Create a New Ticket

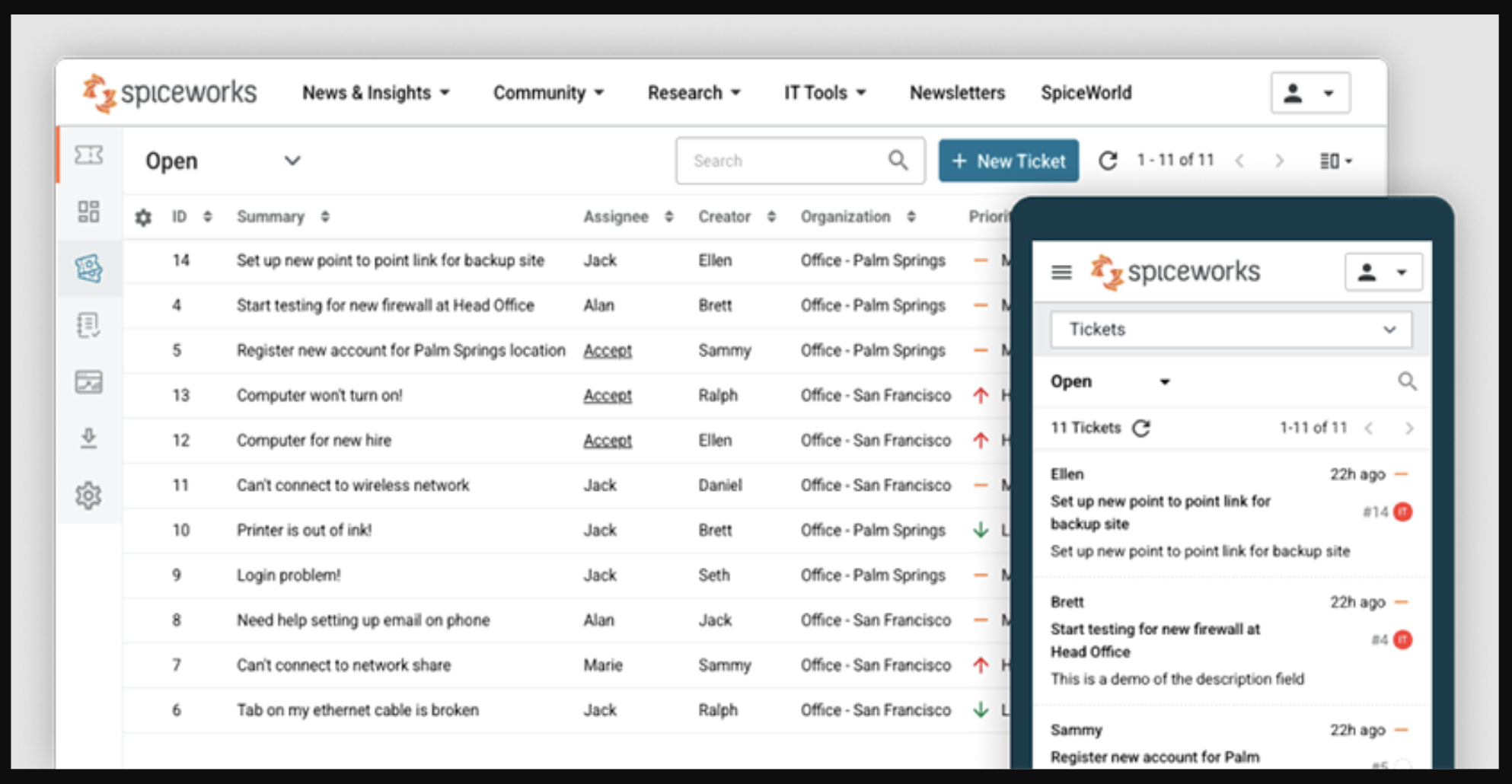pyautogui.click(x=1008, y=161)
